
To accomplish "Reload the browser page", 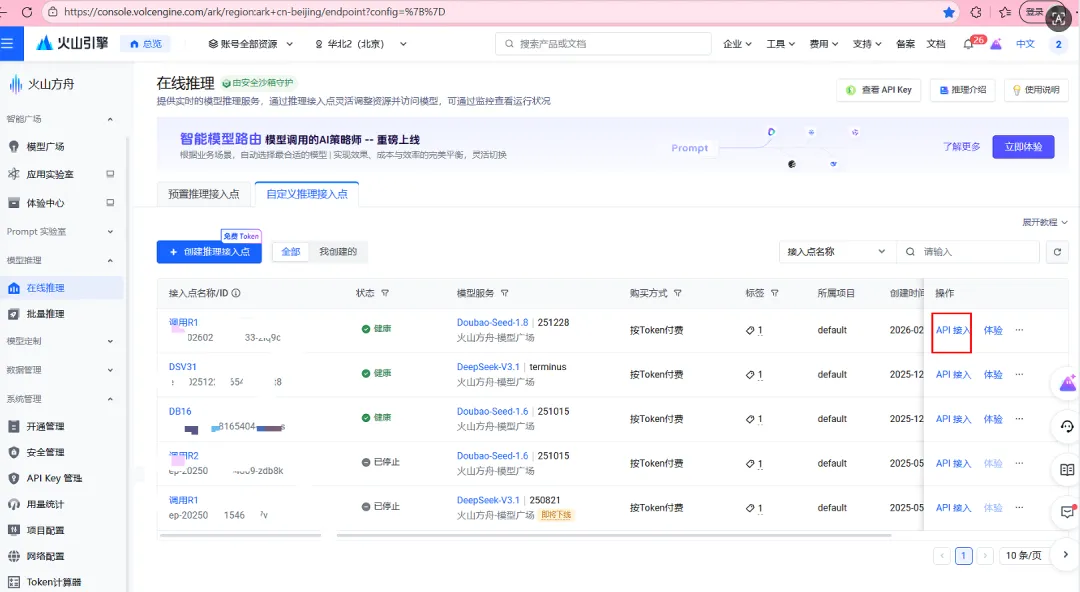I will (27, 12).
